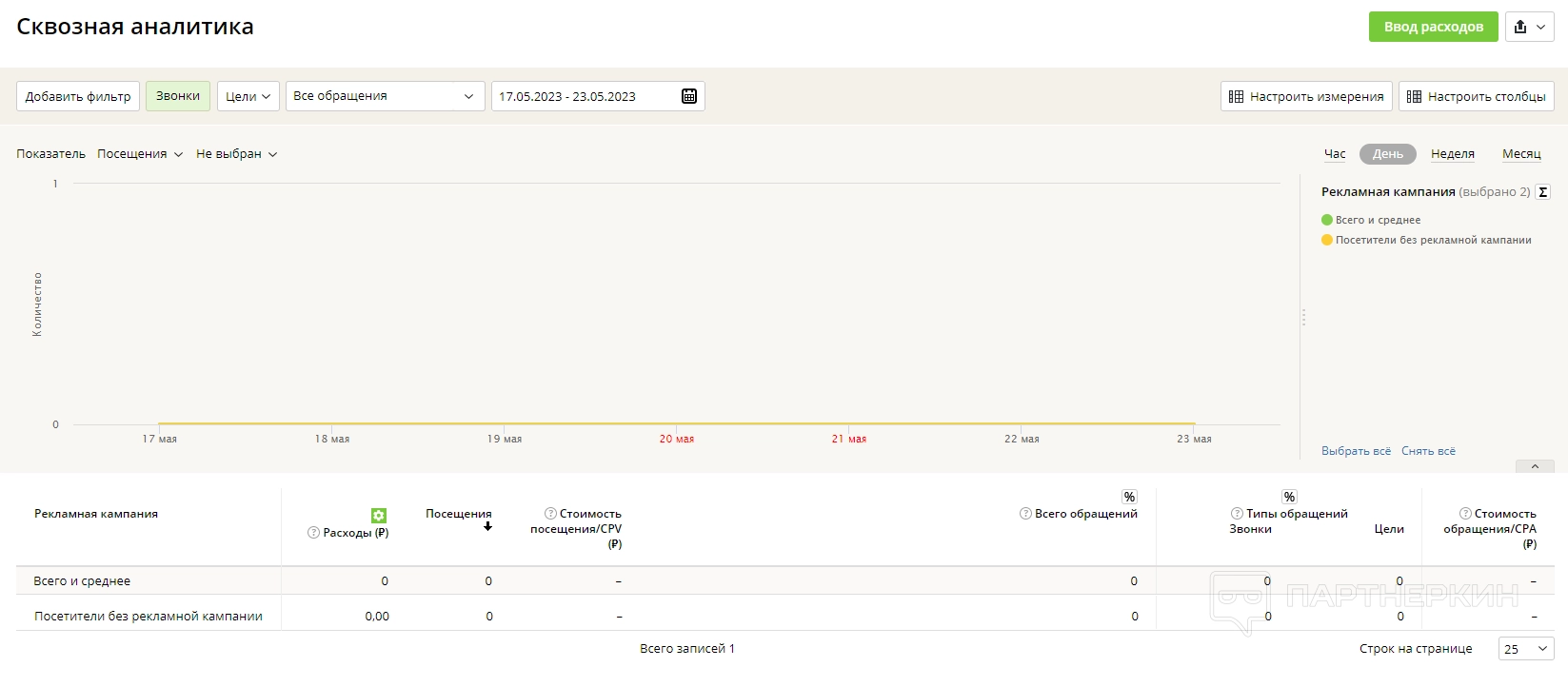Switch chart grouping to Неделя
Screen dimensions: 1568x687
coord(1452,154)
